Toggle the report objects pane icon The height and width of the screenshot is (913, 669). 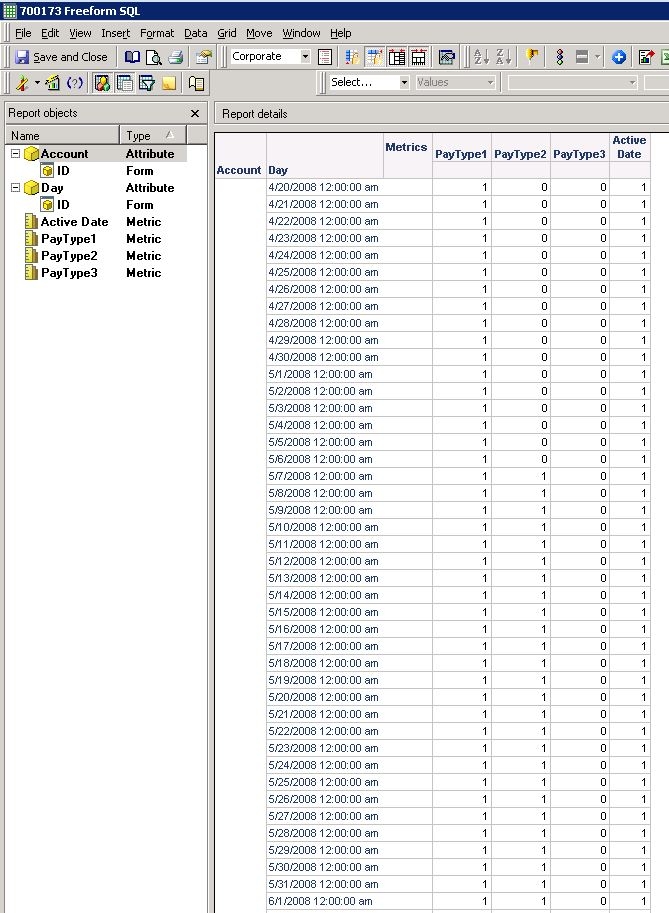point(102,83)
